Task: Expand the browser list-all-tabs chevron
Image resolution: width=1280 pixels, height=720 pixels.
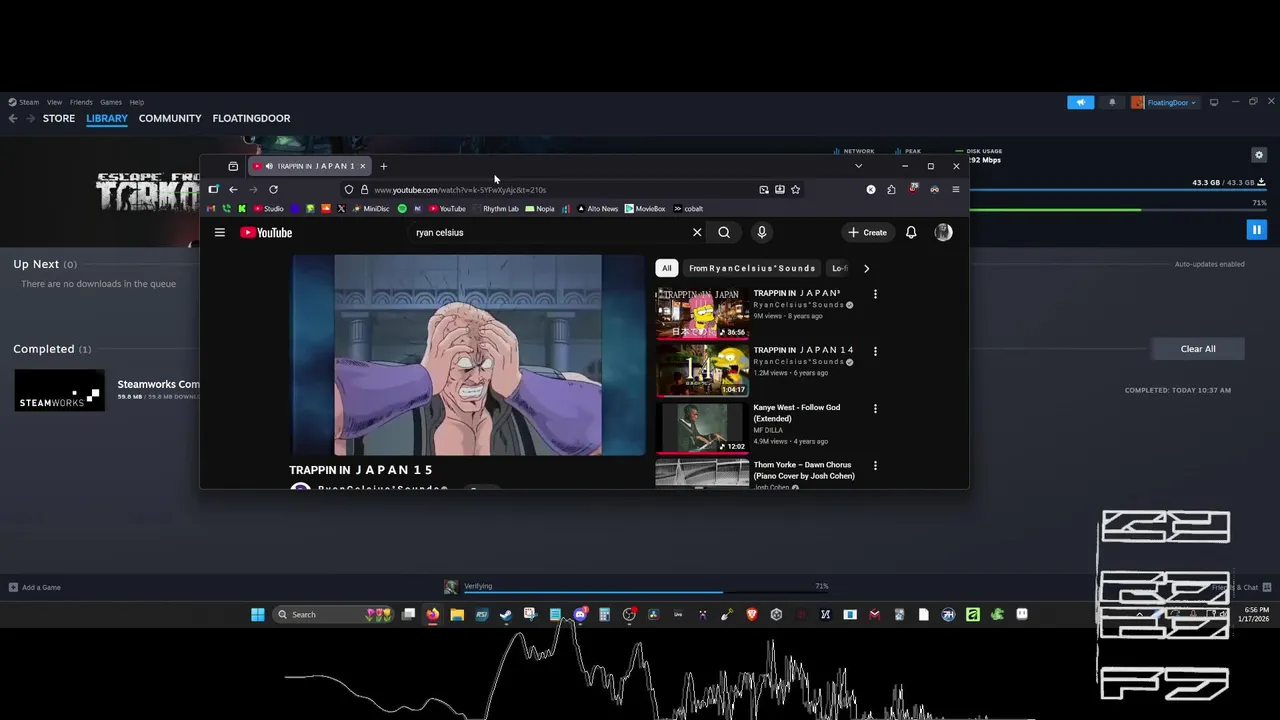Action: (858, 166)
